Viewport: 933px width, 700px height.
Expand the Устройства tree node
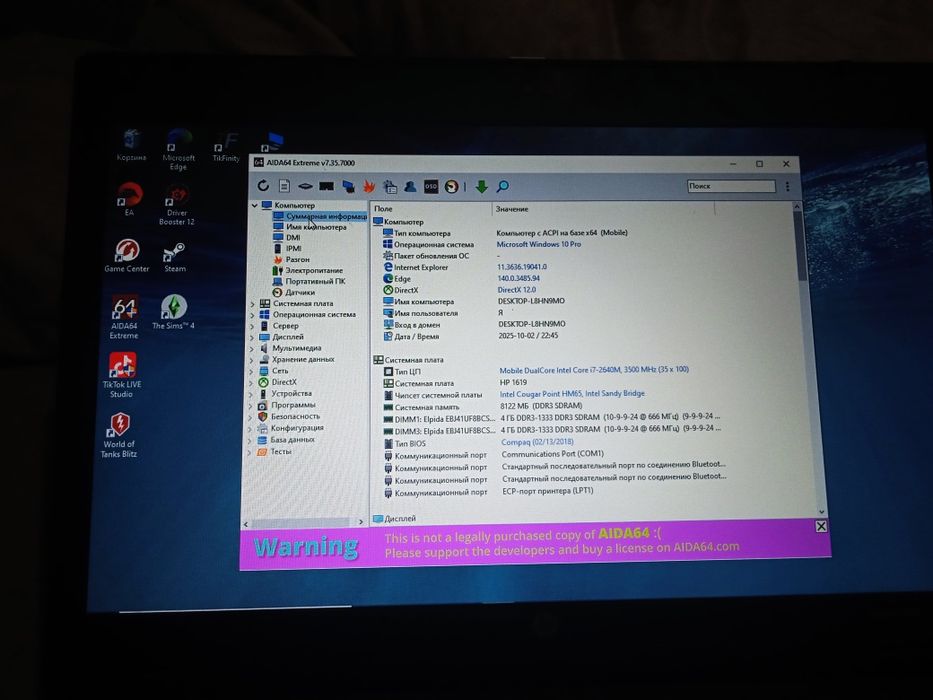pyautogui.click(x=251, y=394)
